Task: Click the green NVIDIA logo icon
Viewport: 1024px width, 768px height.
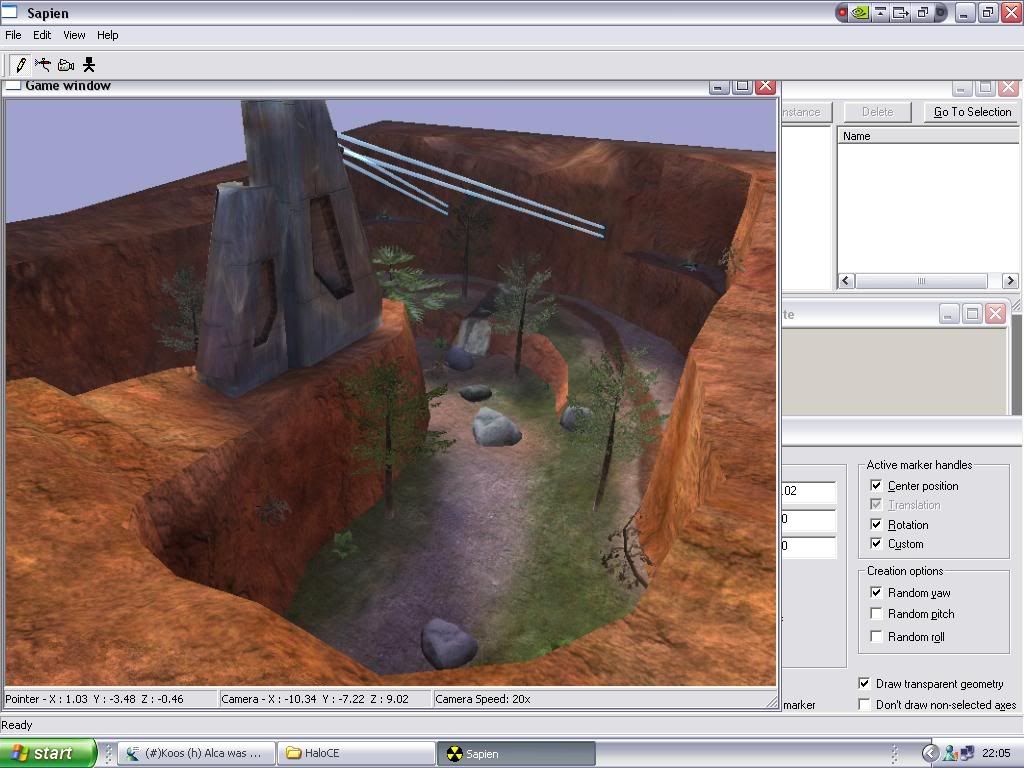Action: tap(860, 12)
